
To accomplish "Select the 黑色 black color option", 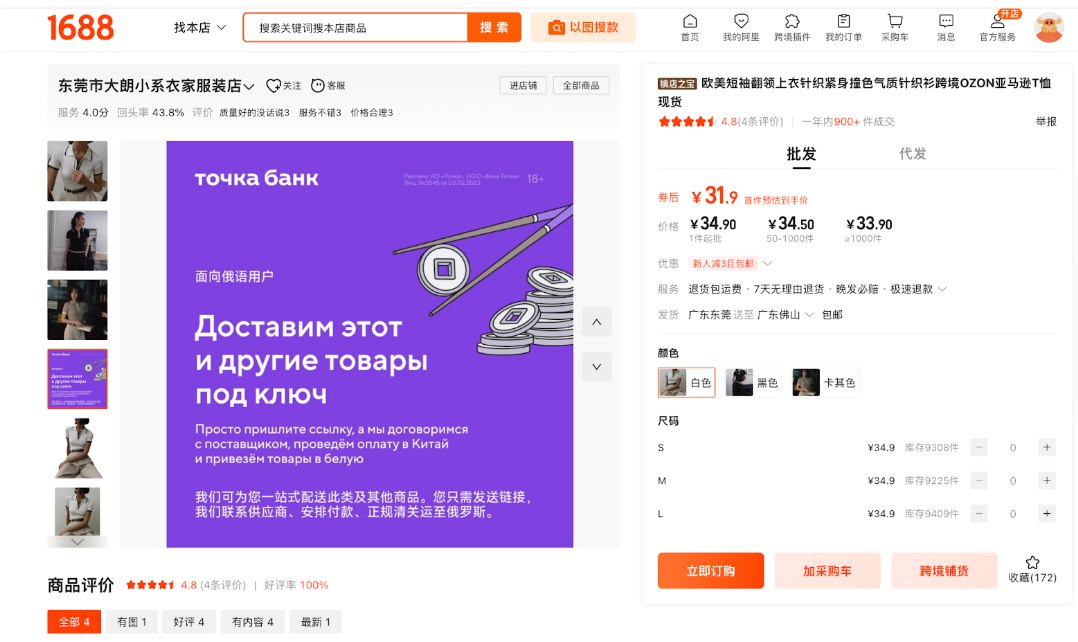I will point(753,383).
